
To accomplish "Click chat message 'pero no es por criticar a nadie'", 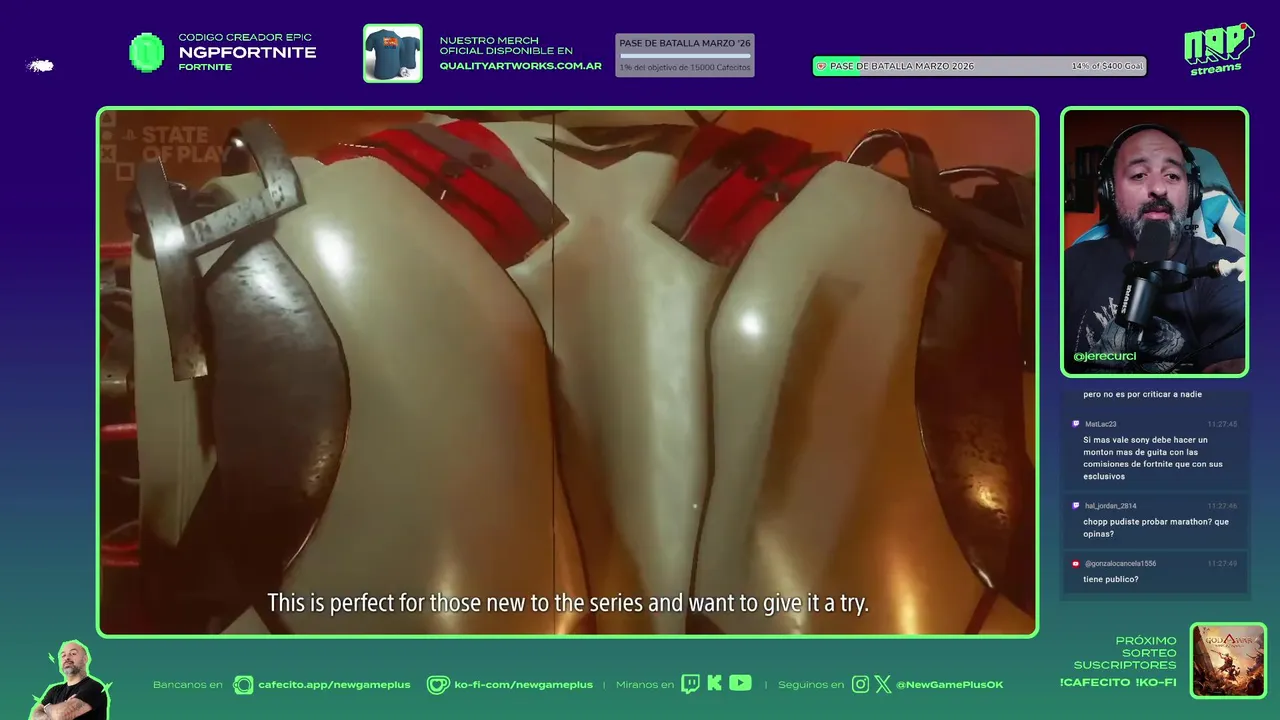I will (1142, 394).
